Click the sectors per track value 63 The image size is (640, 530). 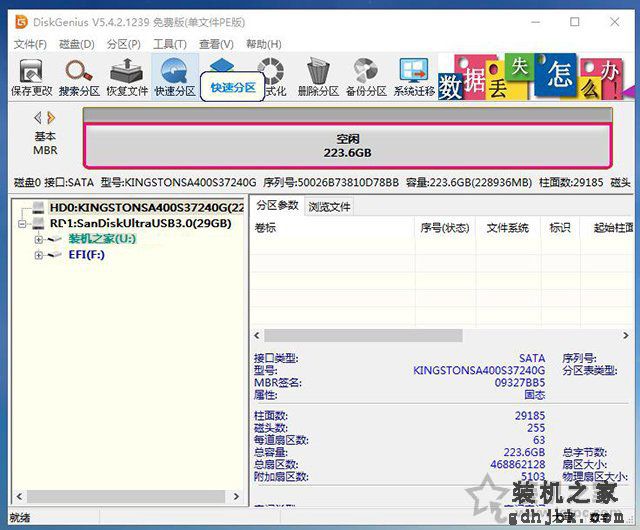(539, 440)
